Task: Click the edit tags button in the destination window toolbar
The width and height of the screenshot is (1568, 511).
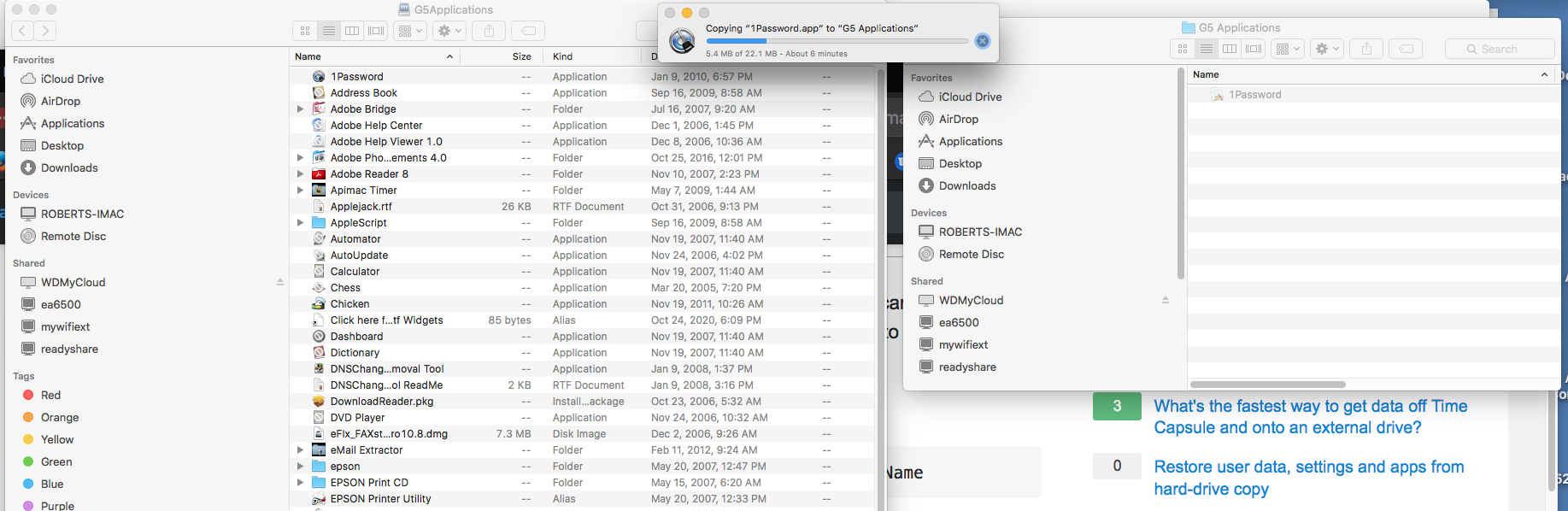Action: pos(1406,49)
